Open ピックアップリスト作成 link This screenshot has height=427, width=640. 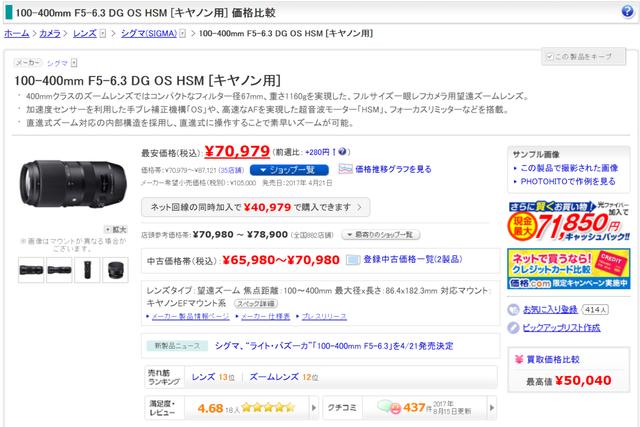[x=561, y=327]
